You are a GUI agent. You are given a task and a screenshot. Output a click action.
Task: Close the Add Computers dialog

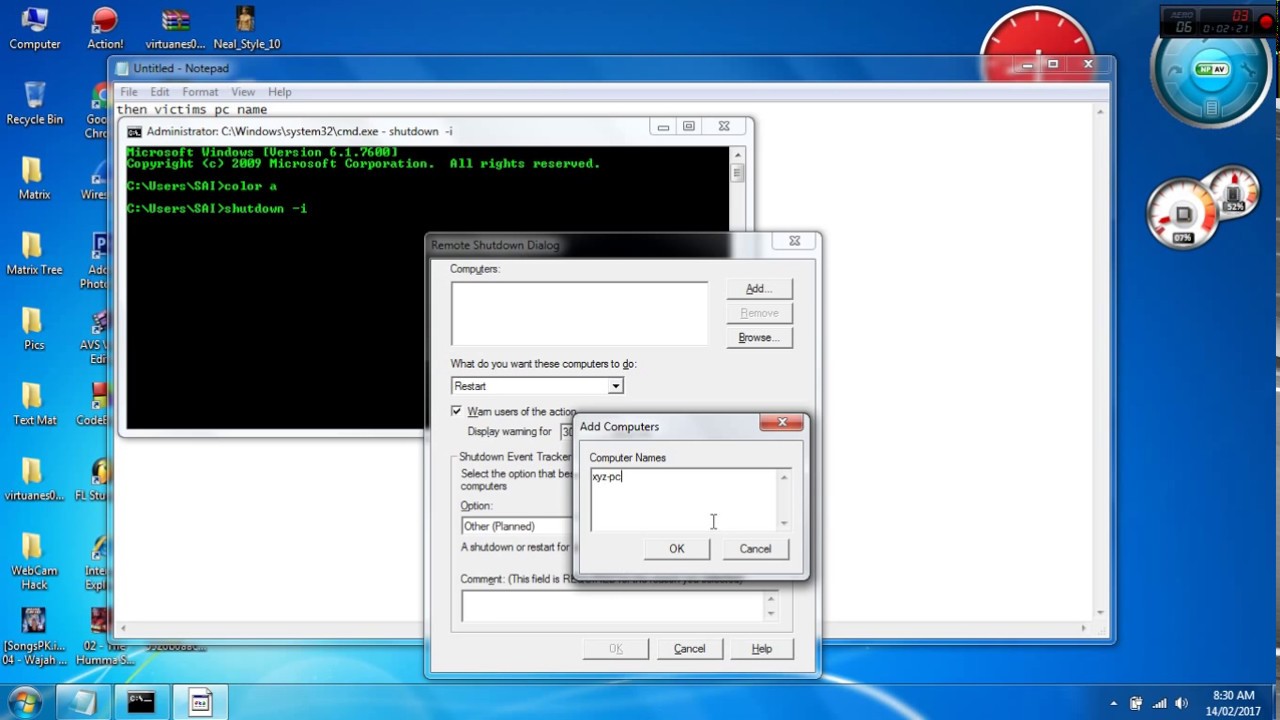tap(782, 423)
